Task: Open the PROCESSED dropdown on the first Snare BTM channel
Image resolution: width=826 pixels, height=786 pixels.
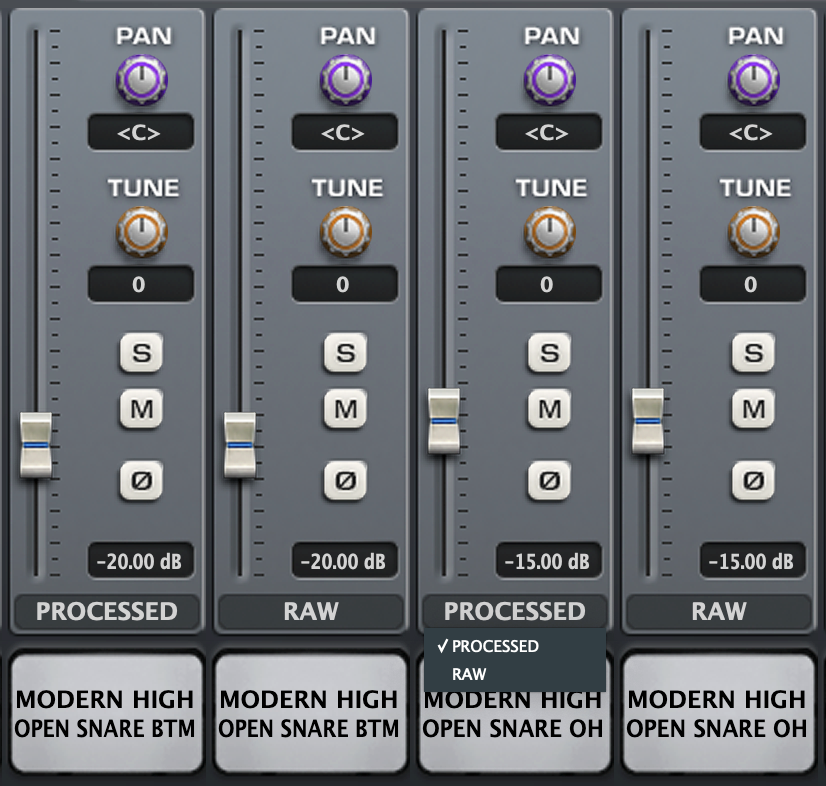Action: [x=107, y=611]
